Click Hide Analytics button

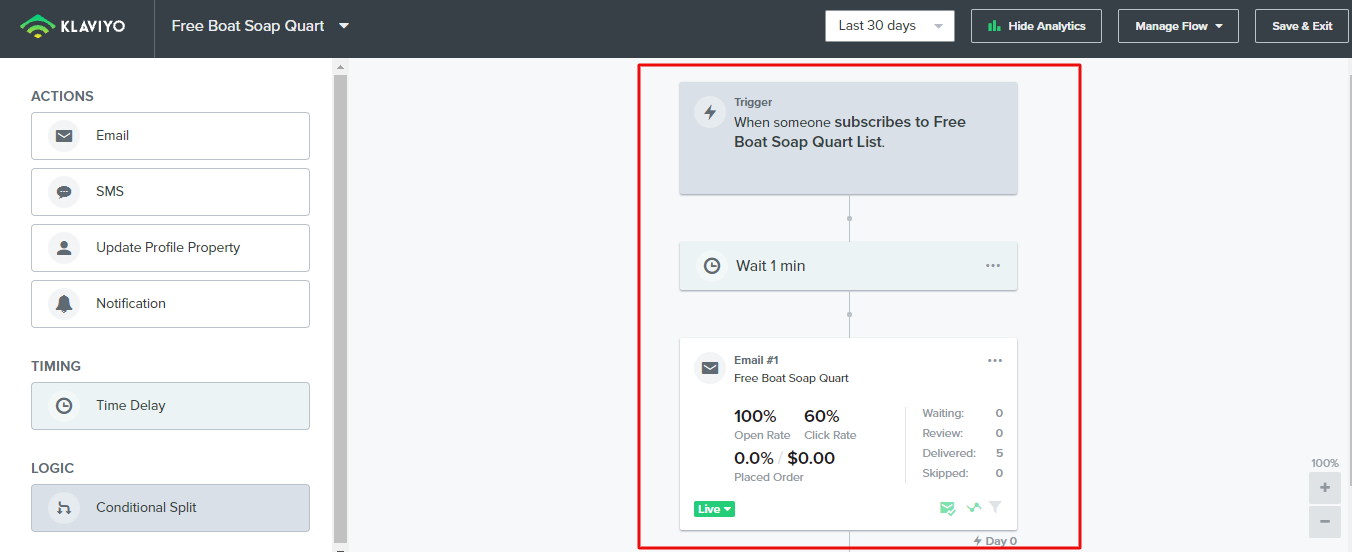click(1036, 26)
